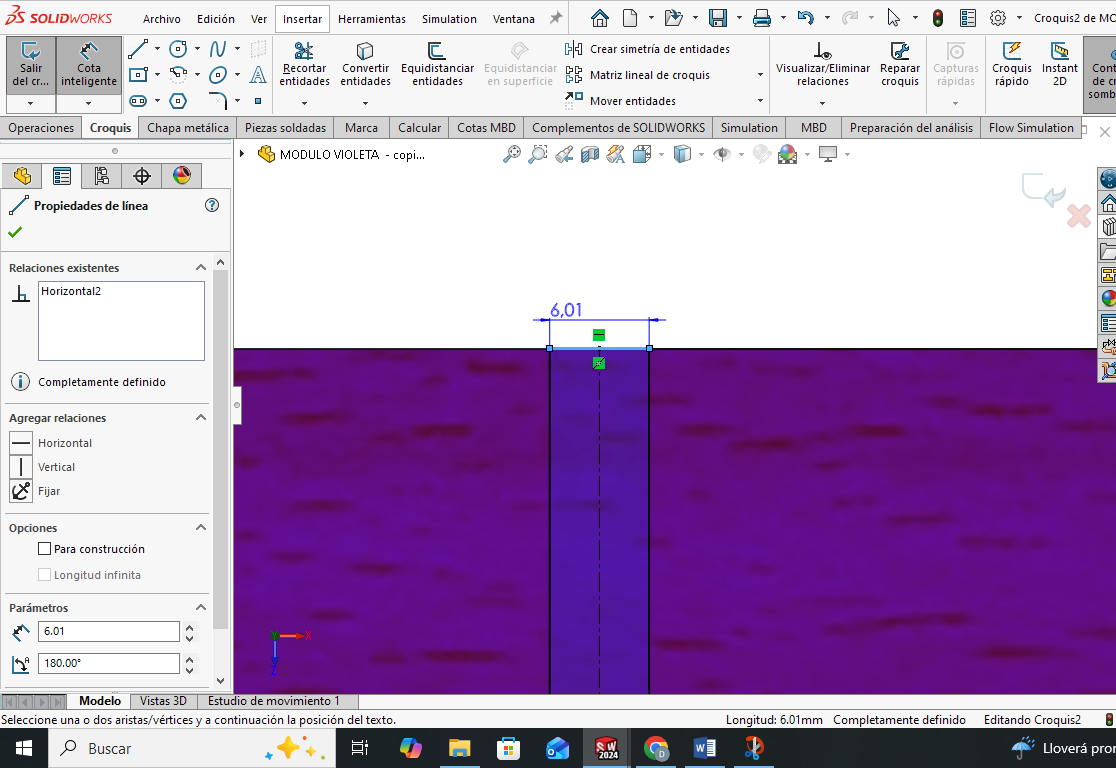Open Mover entidades dropdown arrow
The image size is (1116, 768).
760,101
